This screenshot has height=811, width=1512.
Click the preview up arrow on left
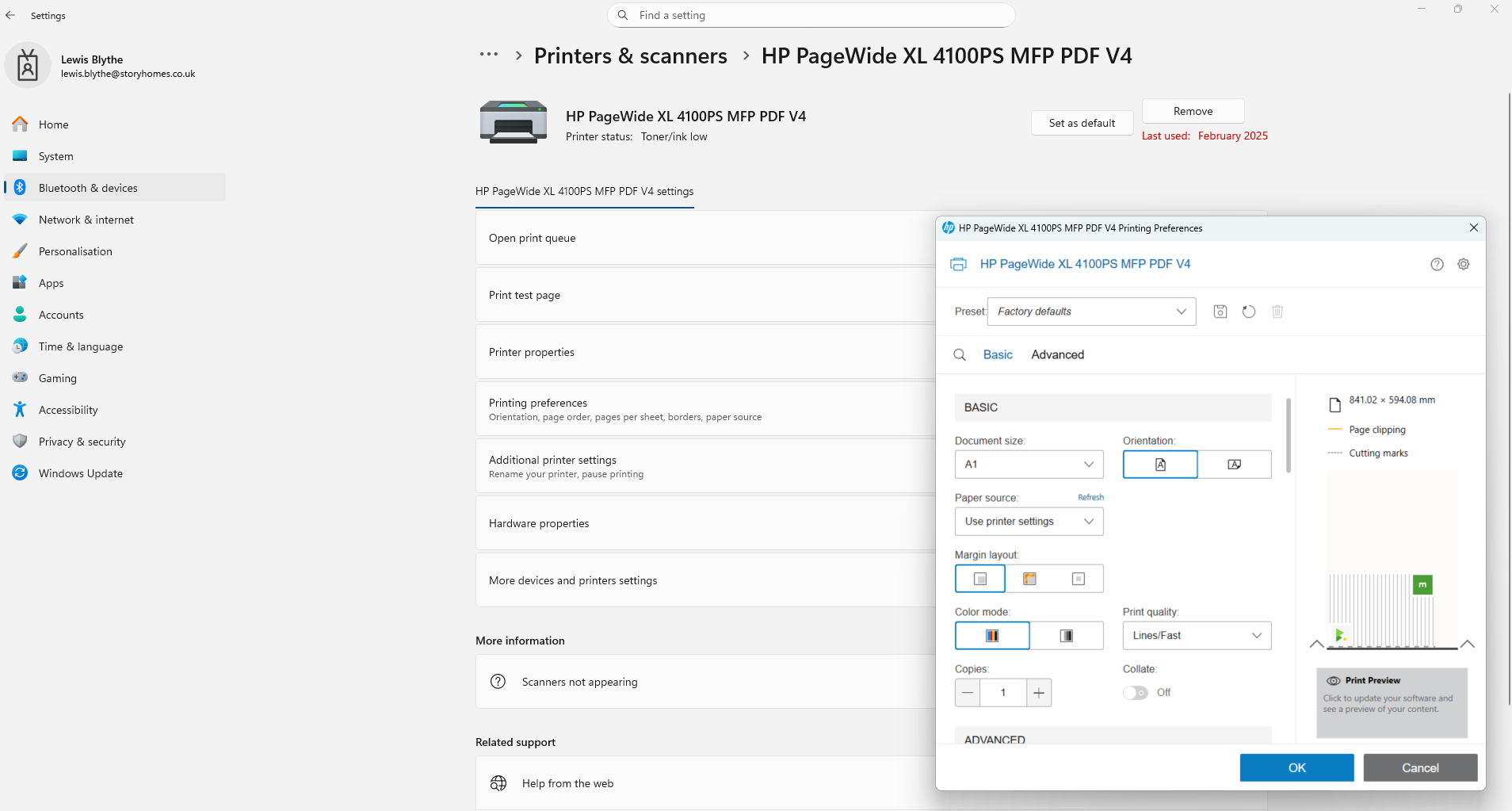[1316, 644]
